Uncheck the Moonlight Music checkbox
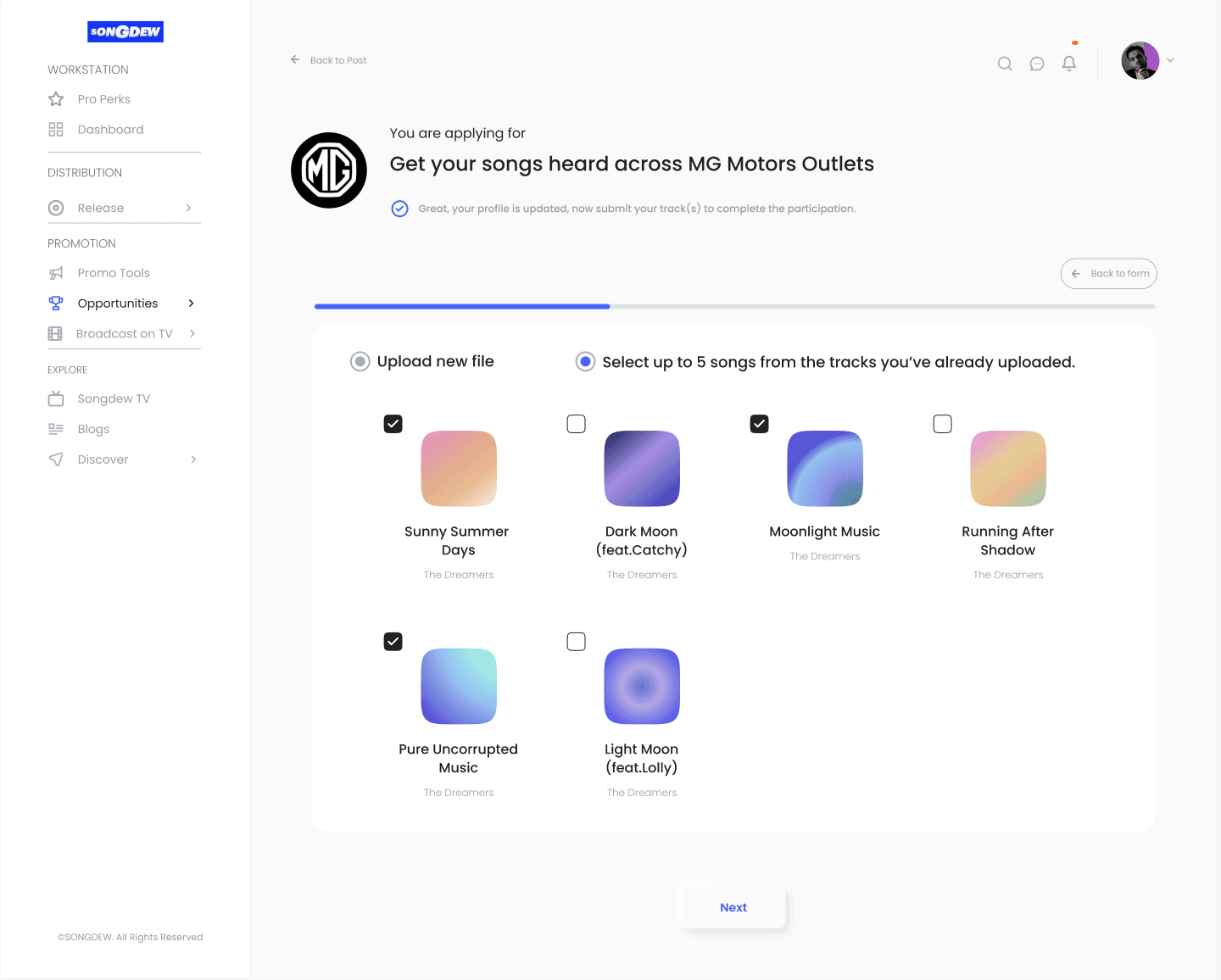 [760, 424]
